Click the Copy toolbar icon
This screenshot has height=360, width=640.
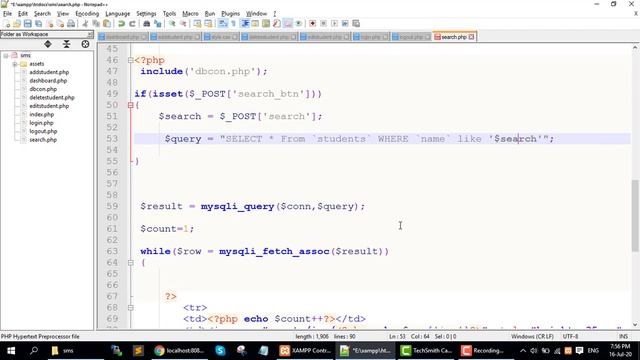pyautogui.click(x=96, y=24)
